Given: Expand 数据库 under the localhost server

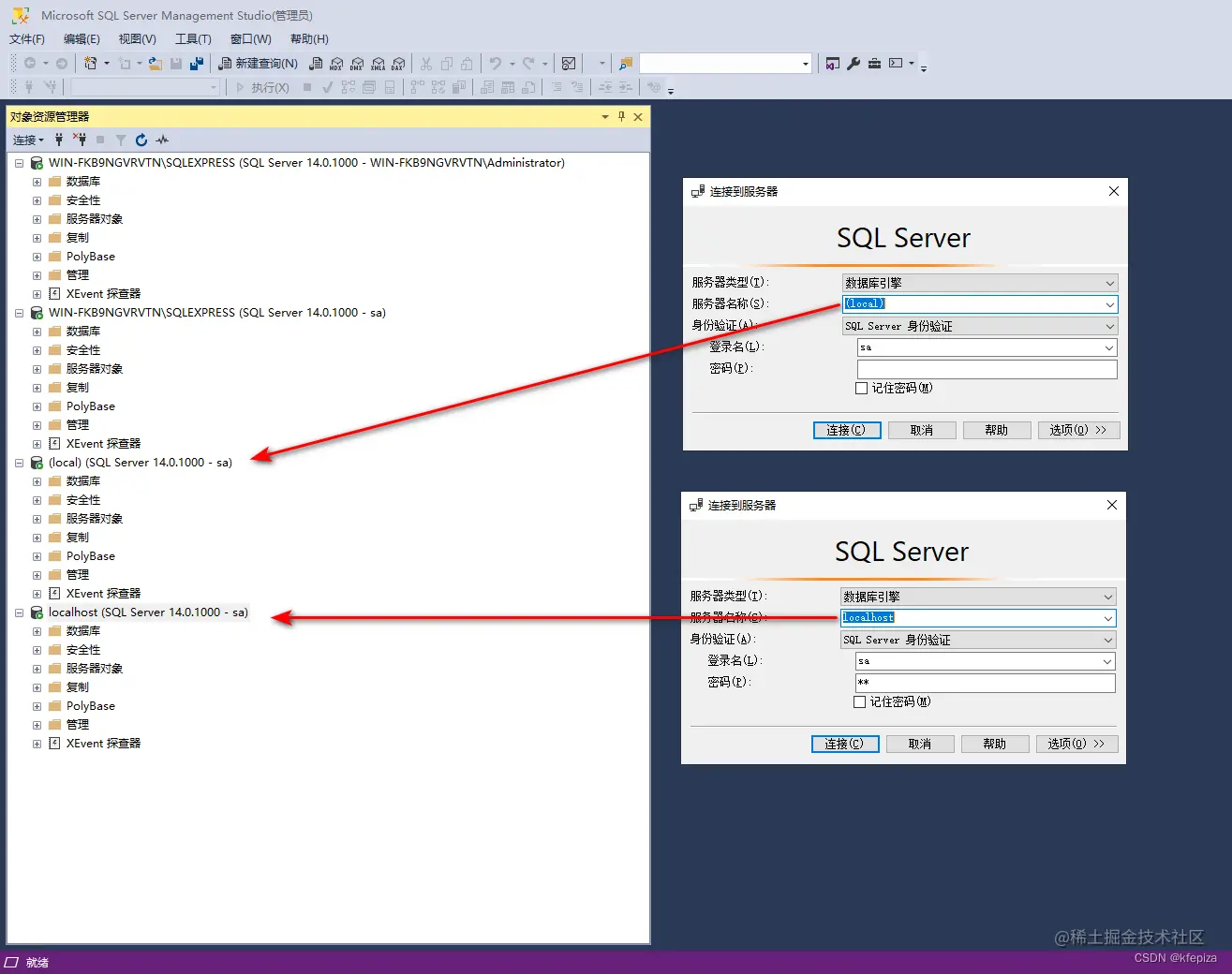Looking at the screenshot, I should pyautogui.click(x=37, y=631).
